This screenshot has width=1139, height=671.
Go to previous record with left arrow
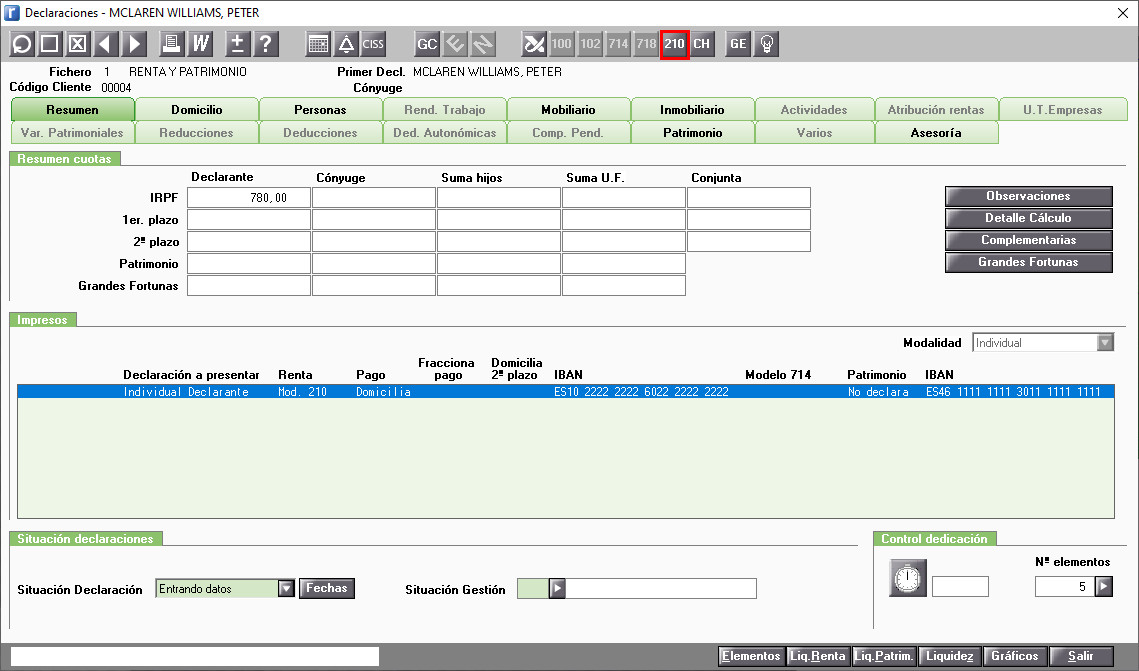pyautogui.click(x=106, y=44)
